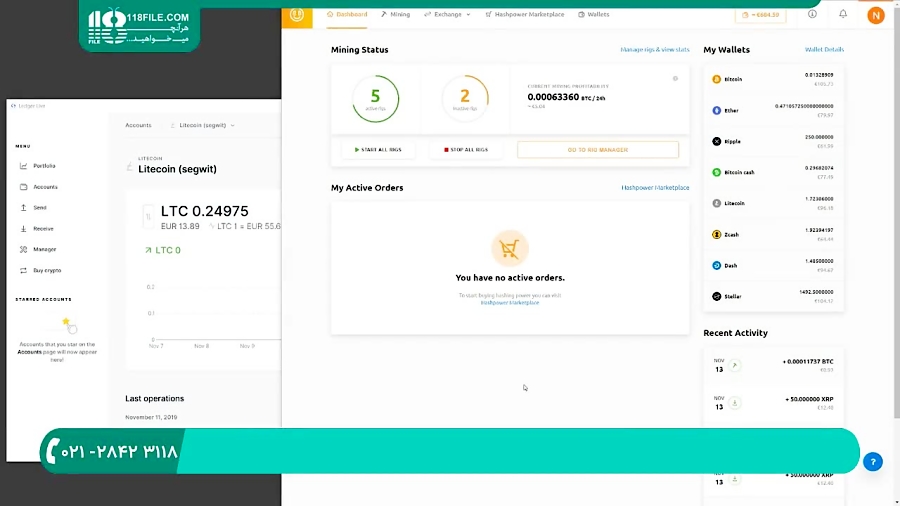Select the Litecoin wallet icon

click(716, 203)
